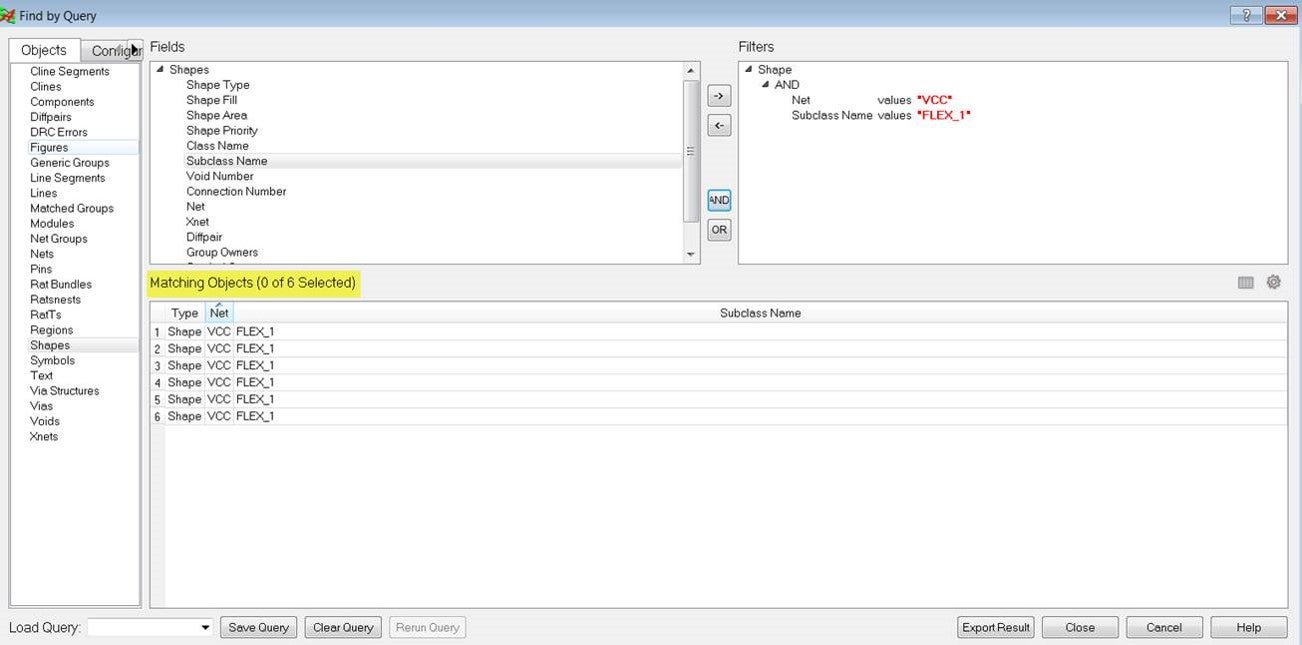Click the OR operator button
Image resolution: width=1302 pixels, height=645 pixels.
(x=719, y=230)
